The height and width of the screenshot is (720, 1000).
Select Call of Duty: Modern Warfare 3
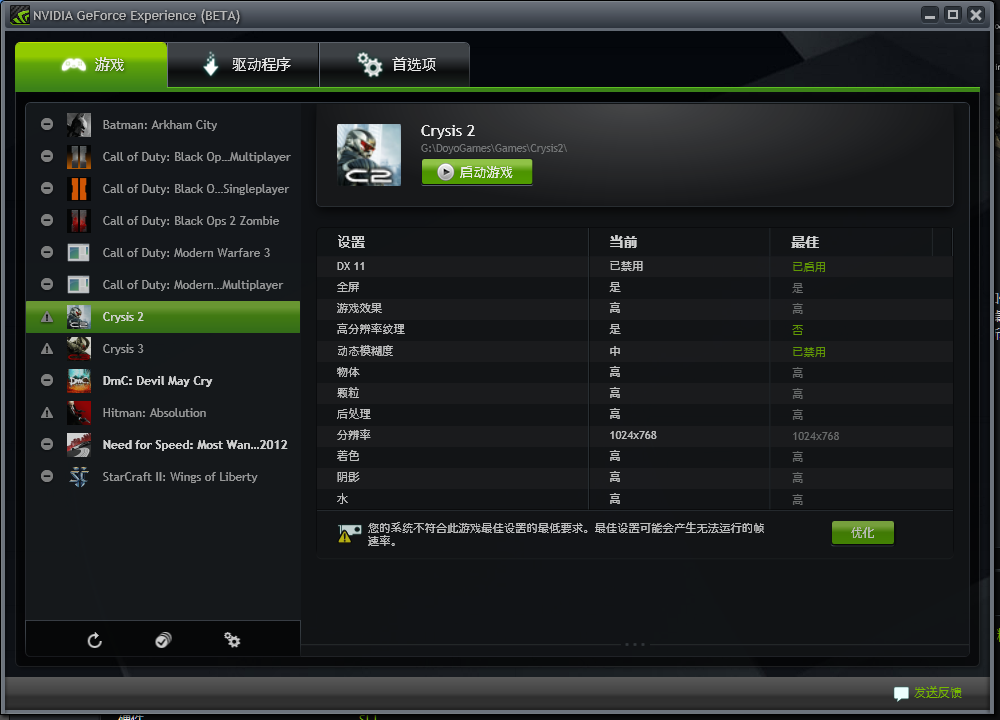[163, 253]
